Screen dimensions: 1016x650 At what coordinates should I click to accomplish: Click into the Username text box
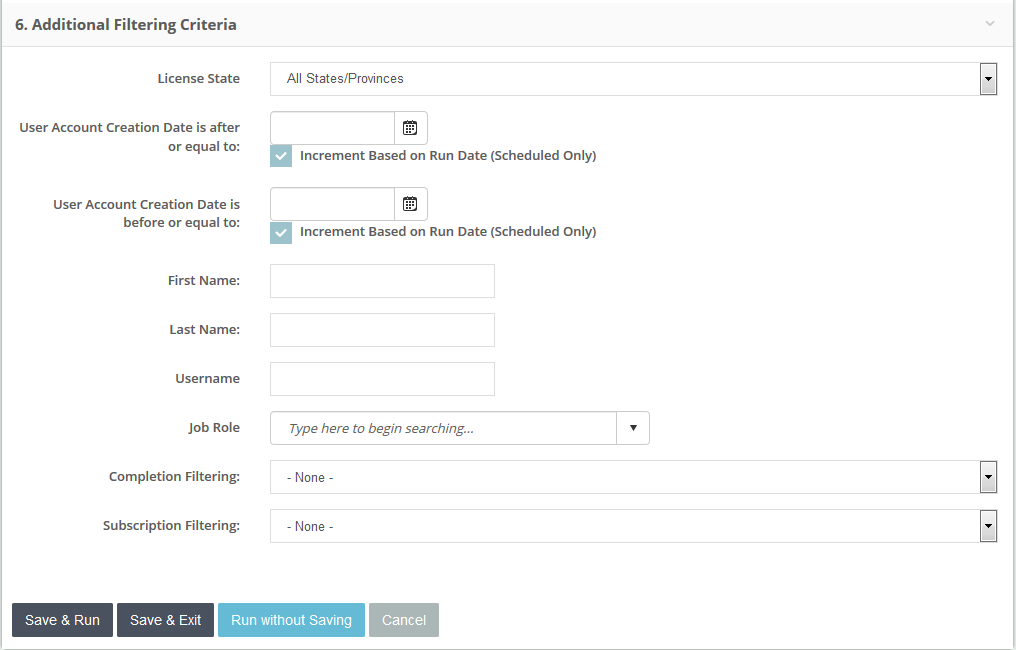[382, 379]
